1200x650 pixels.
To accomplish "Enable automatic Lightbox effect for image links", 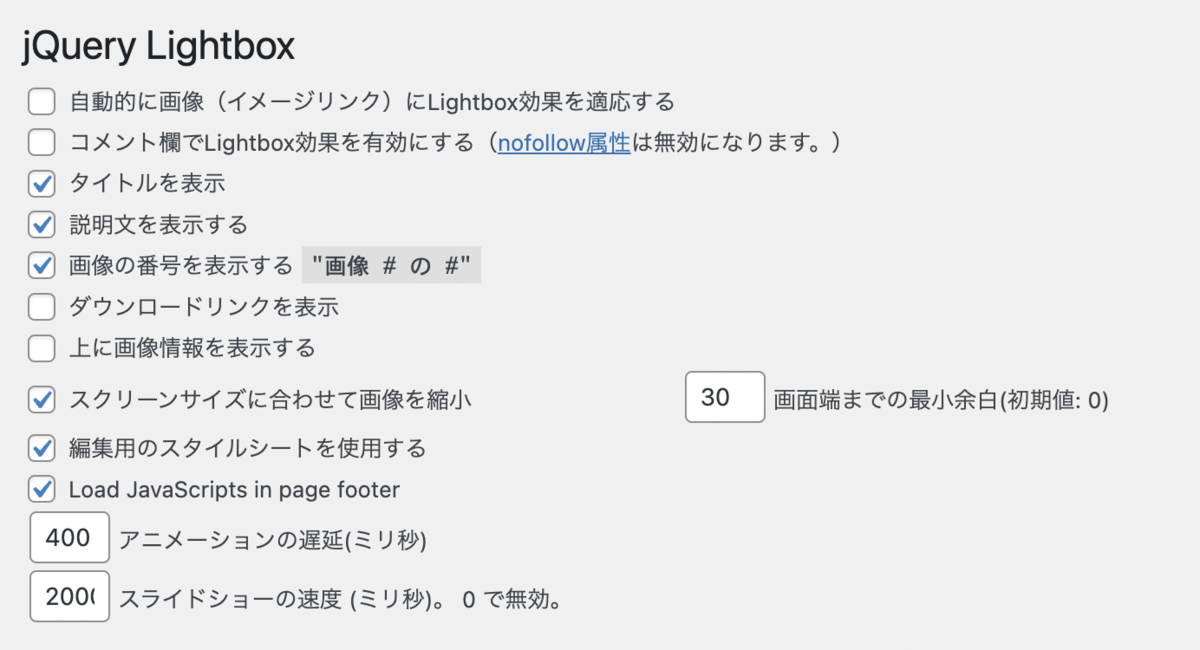I will (41, 101).
